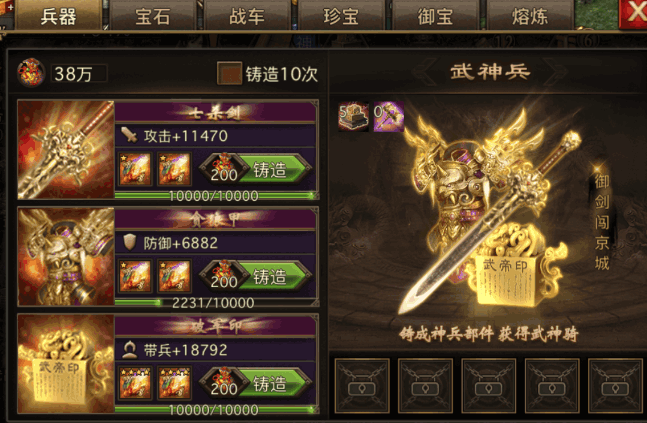Select the 破军印 golden seal thumbnail
The width and height of the screenshot is (647, 423).
coord(66,364)
